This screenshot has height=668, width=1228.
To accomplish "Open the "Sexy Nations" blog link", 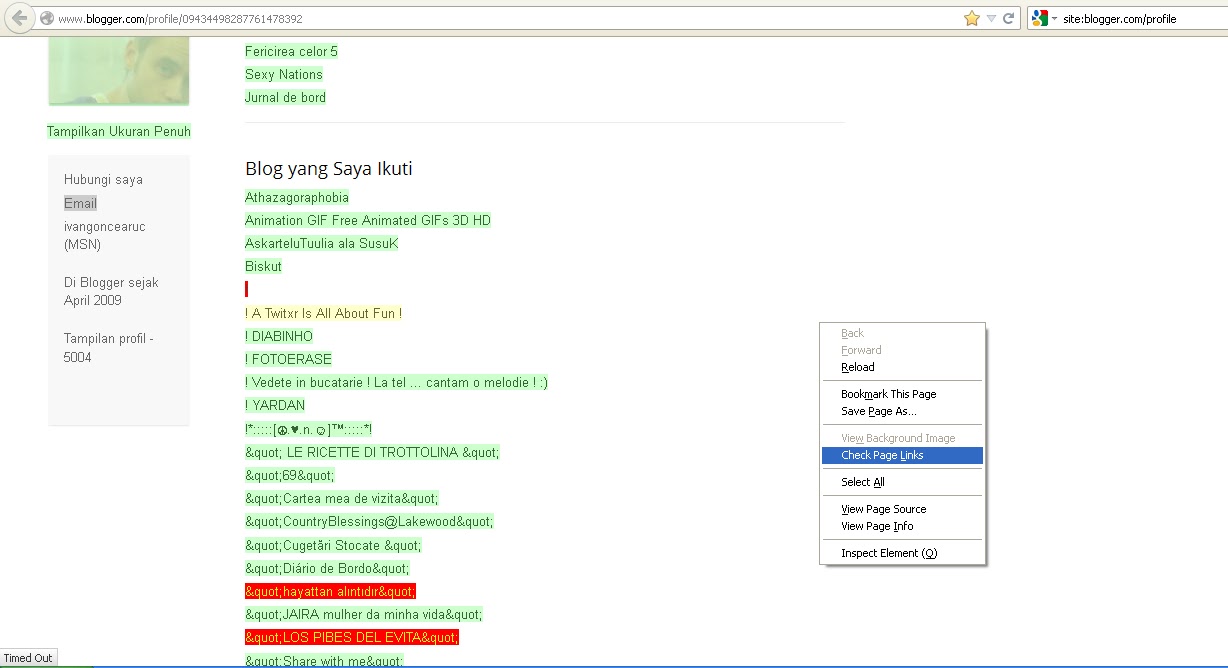I will [284, 74].
